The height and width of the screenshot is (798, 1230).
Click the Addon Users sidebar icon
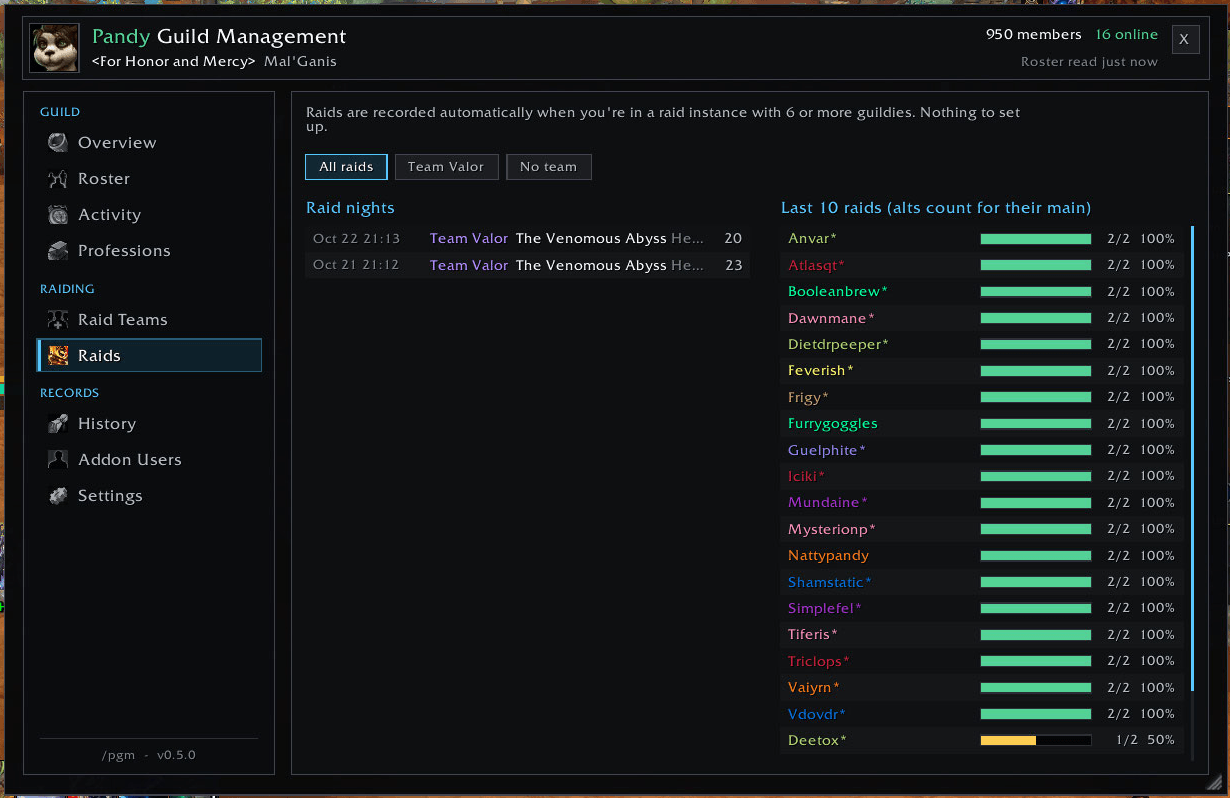click(x=59, y=460)
